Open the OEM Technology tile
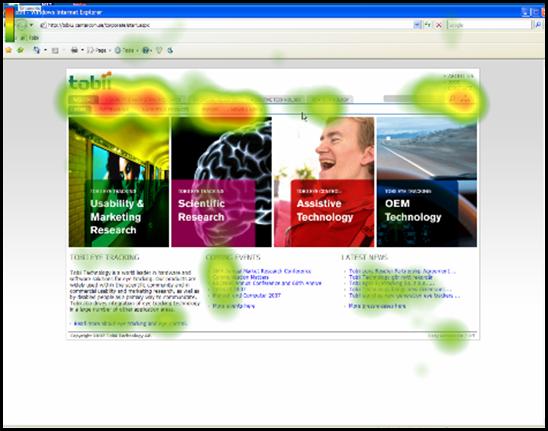Viewport: 548px width, 431px height. (x=427, y=182)
